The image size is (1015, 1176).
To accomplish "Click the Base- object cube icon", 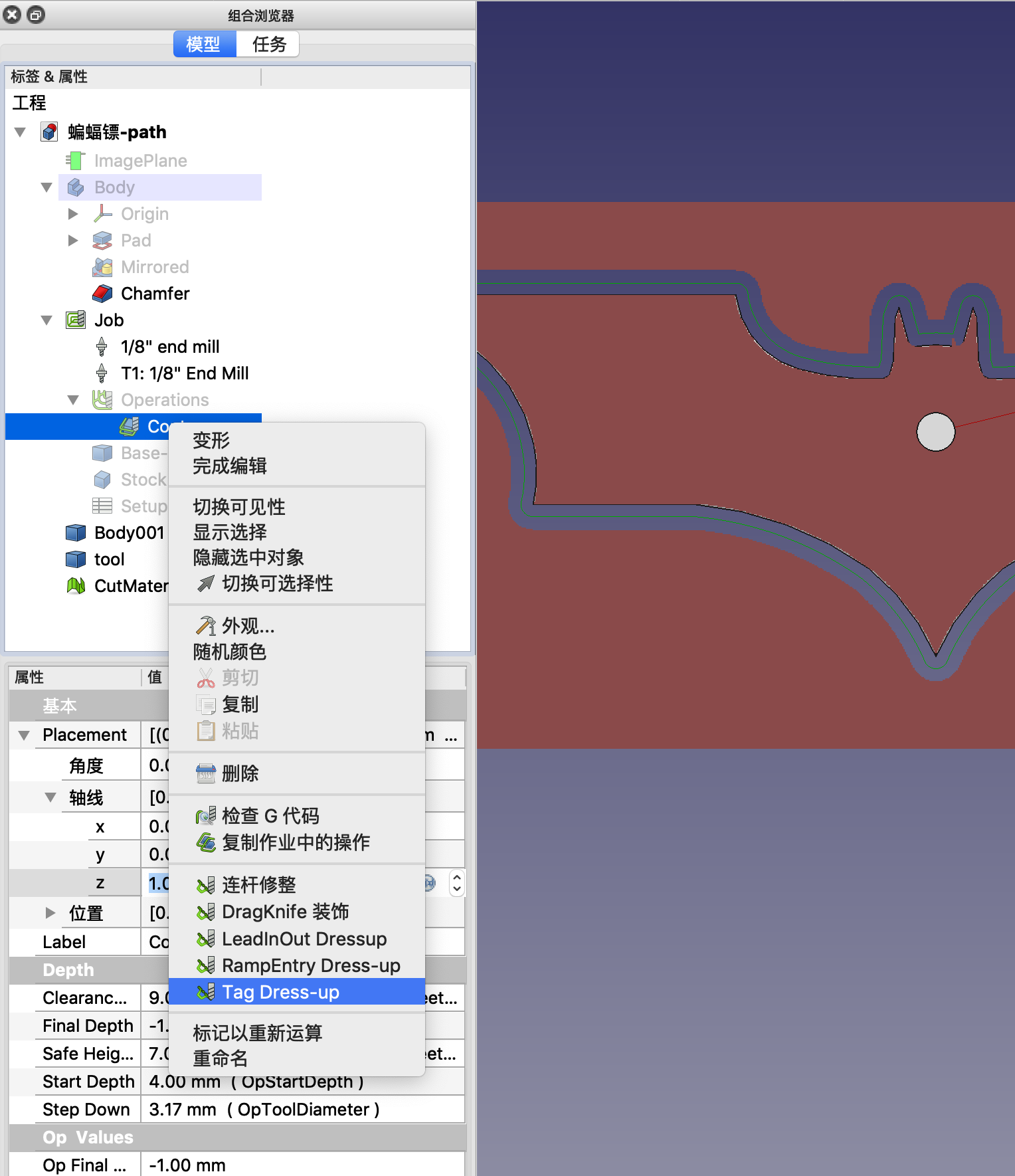I will click(102, 452).
